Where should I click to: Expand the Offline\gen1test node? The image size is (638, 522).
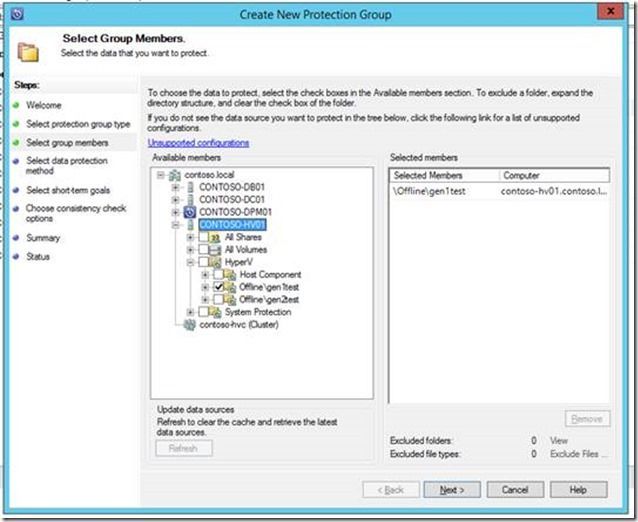point(205,288)
